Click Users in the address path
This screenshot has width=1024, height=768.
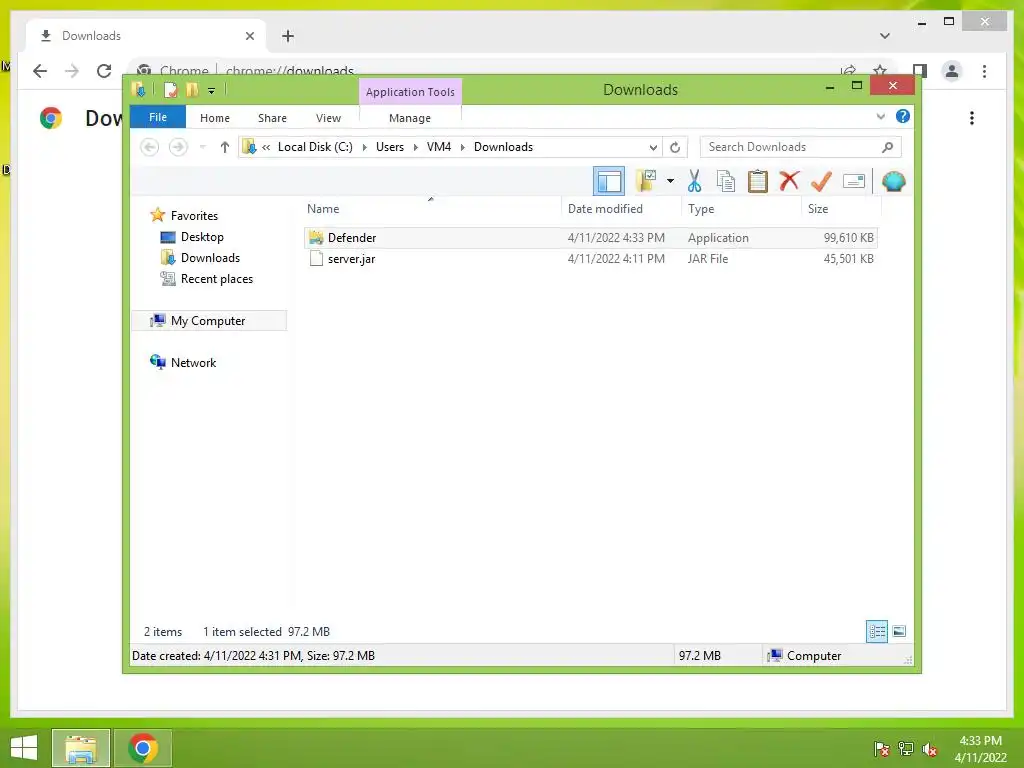390,147
